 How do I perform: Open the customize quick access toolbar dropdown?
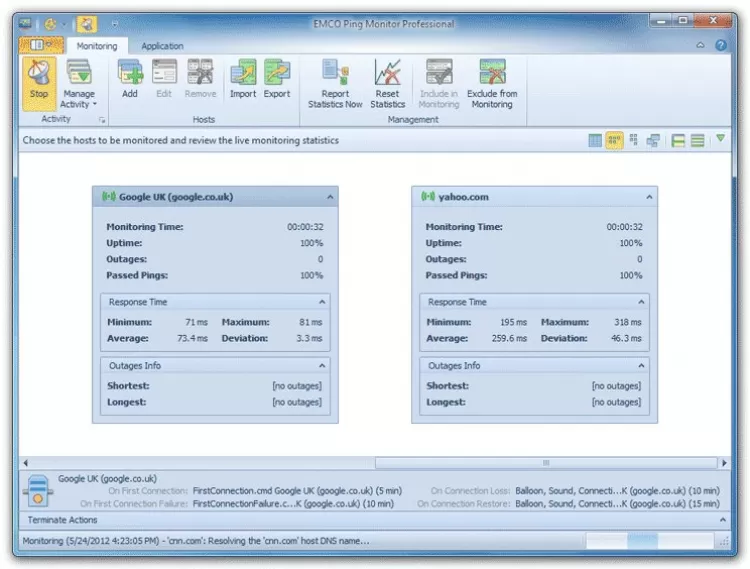click(114, 23)
